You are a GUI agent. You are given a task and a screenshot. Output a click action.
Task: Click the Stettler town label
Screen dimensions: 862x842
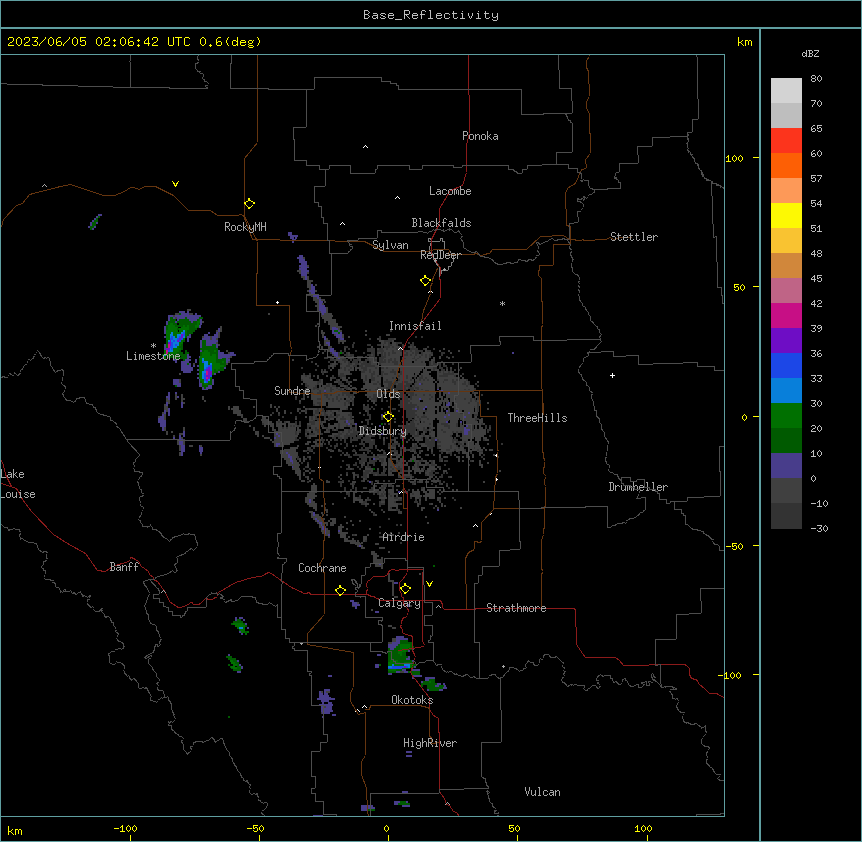pos(634,237)
